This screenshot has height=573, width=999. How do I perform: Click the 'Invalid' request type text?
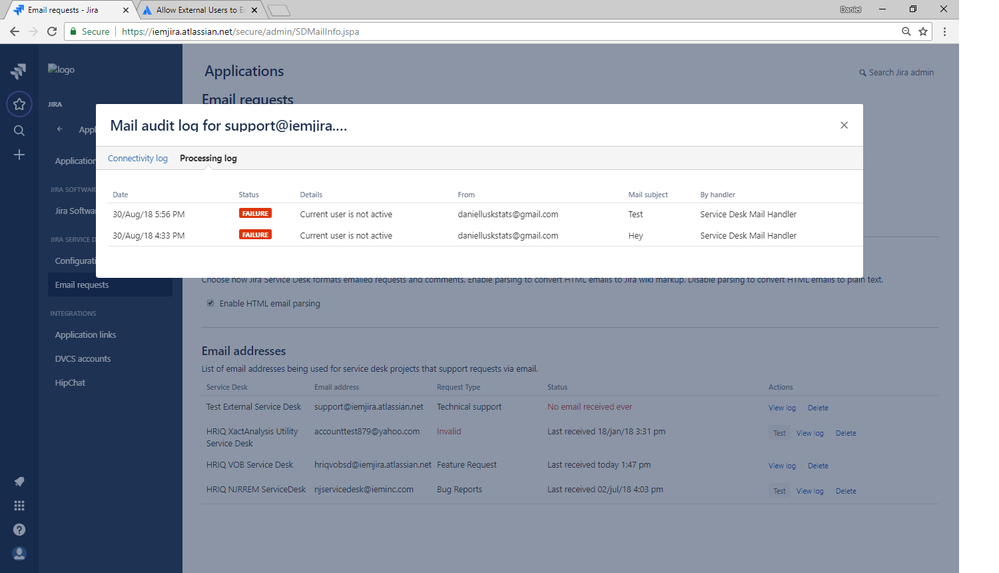(449, 432)
